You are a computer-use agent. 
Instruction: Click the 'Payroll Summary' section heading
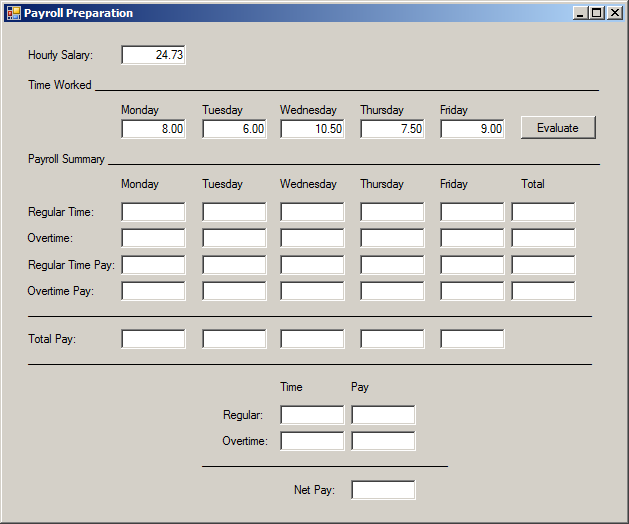pyautogui.click(x=66, y=159)
